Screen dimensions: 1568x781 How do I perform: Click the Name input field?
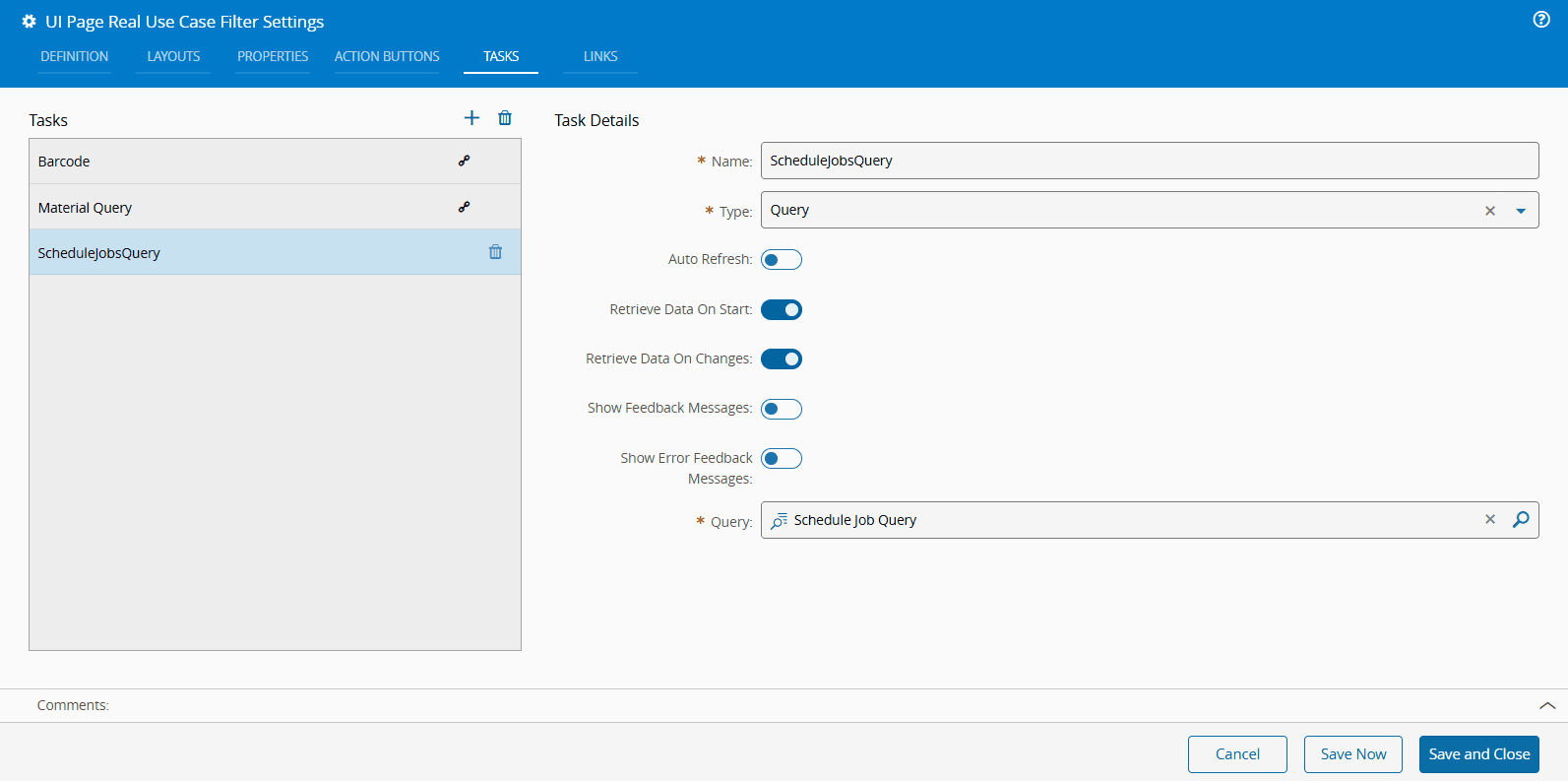(x=1149, y=161)
